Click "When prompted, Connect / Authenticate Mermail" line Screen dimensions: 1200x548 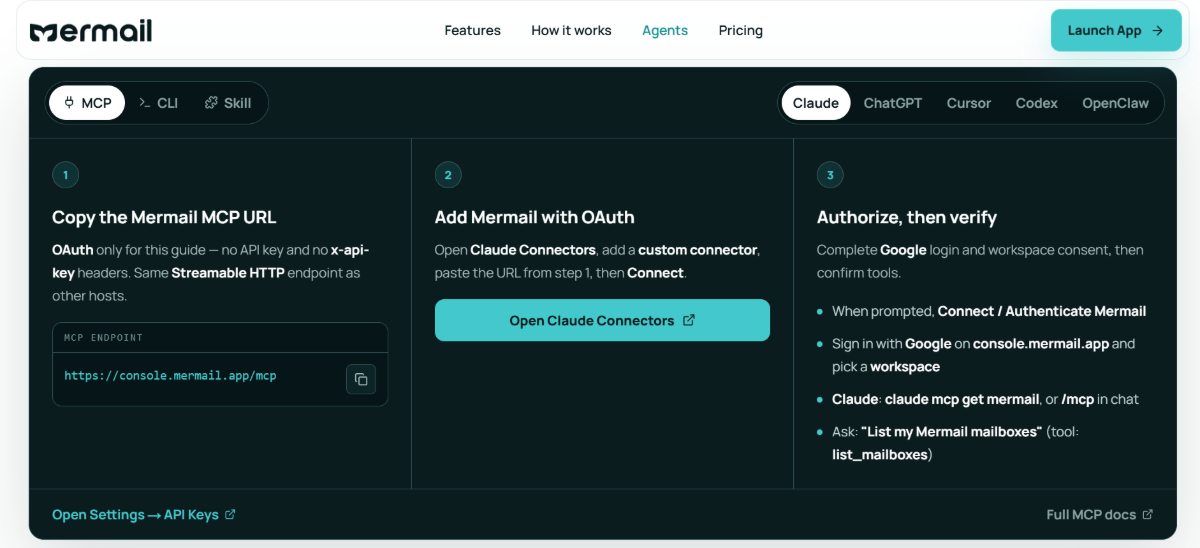989,311
